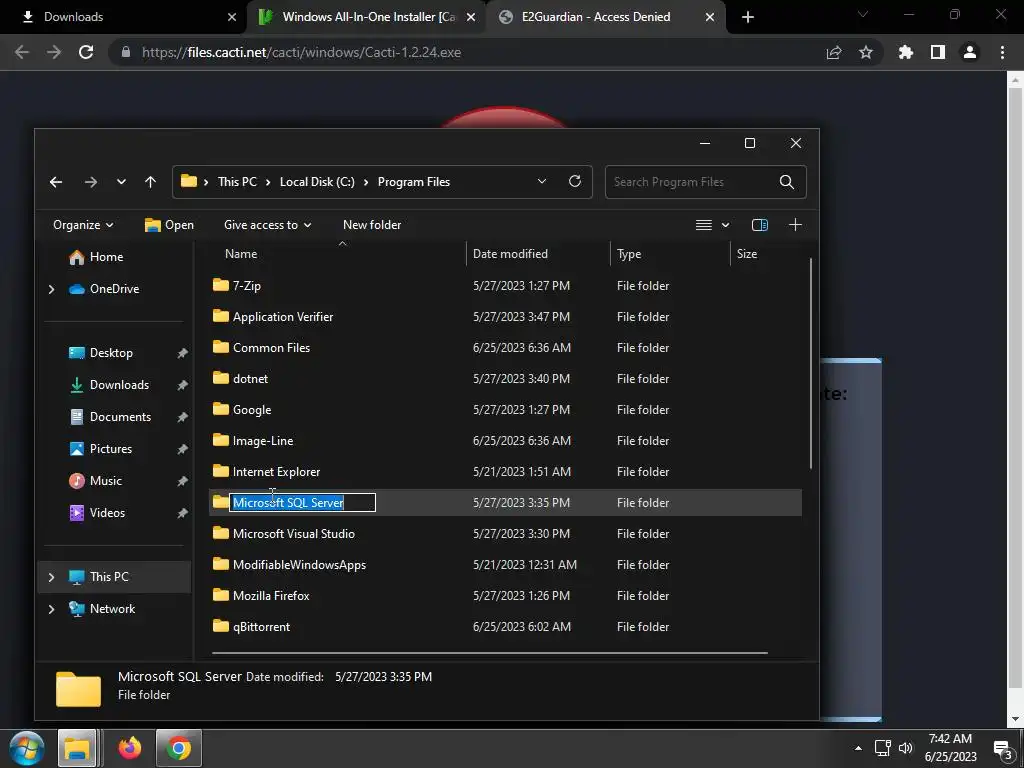Sort by the Name column header
Viewport: 1024px width, 768px height.
tap(241, 253)
